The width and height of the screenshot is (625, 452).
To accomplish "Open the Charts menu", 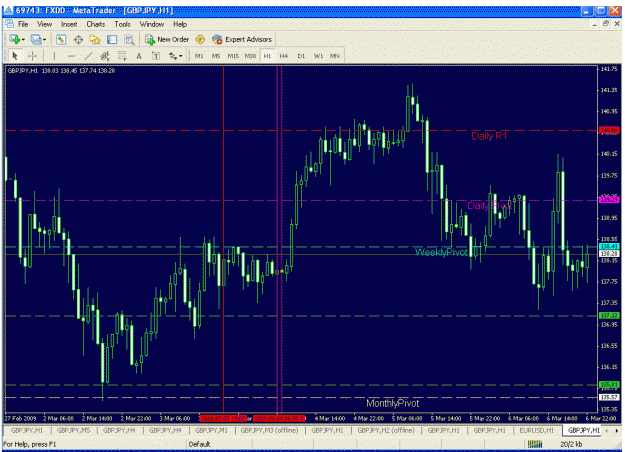I will (x=96, y=24).
